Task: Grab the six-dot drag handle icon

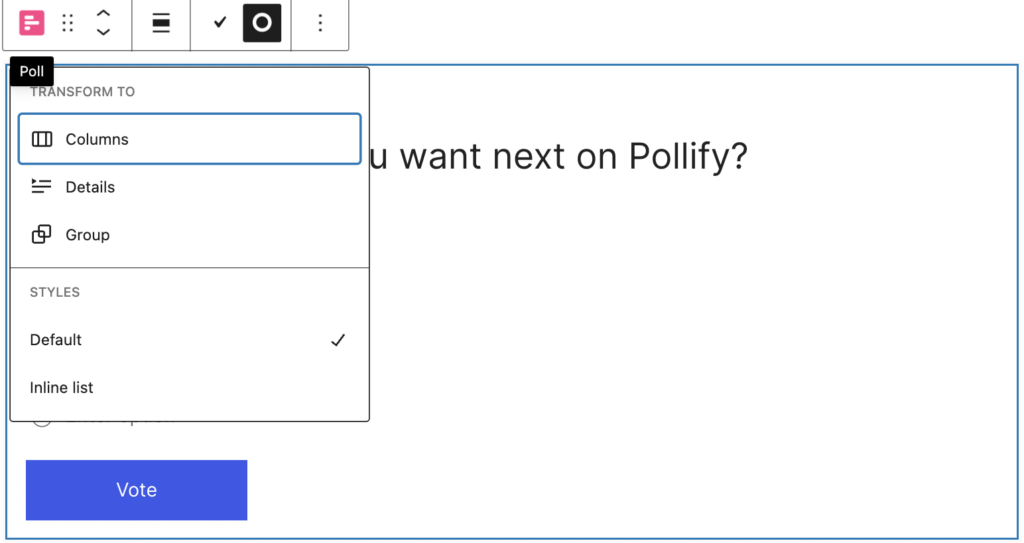Action: tap(67, 23)
